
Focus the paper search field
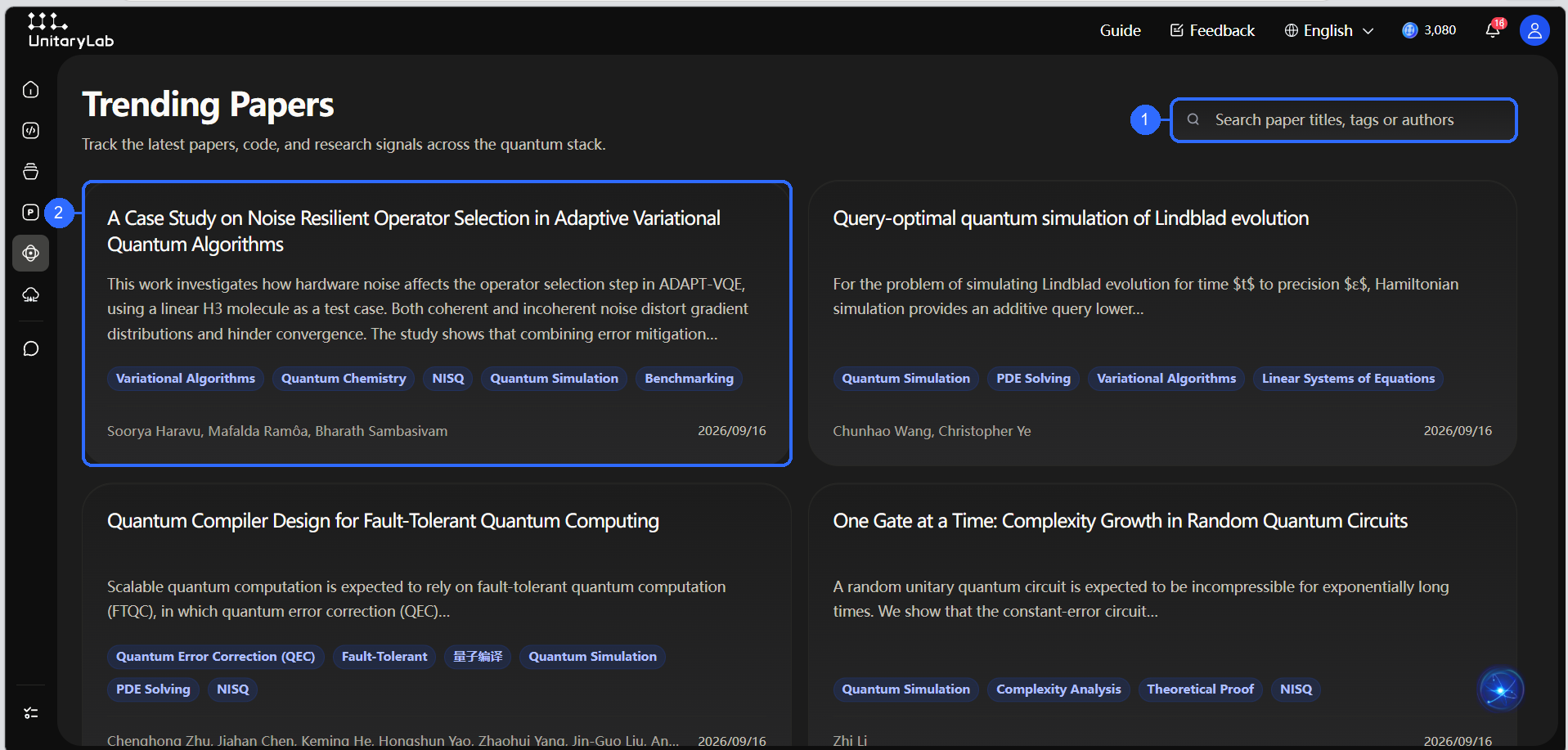pyautogui.click(x=1343, y=120)
